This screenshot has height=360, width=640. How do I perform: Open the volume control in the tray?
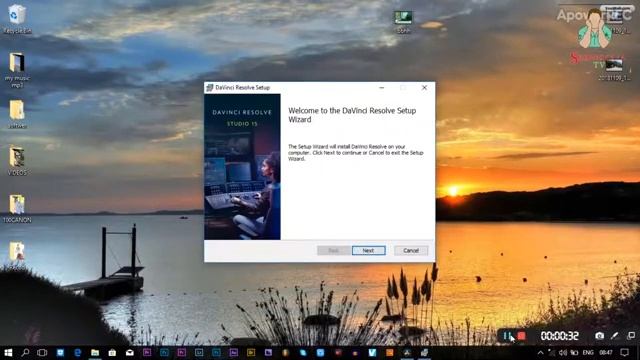coord(563,352)
